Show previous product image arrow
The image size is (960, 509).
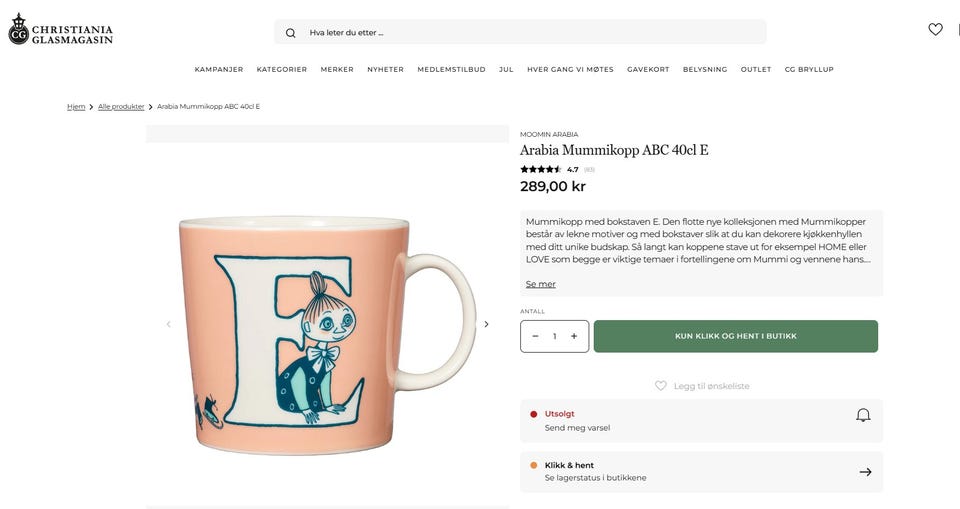[168, 324]
